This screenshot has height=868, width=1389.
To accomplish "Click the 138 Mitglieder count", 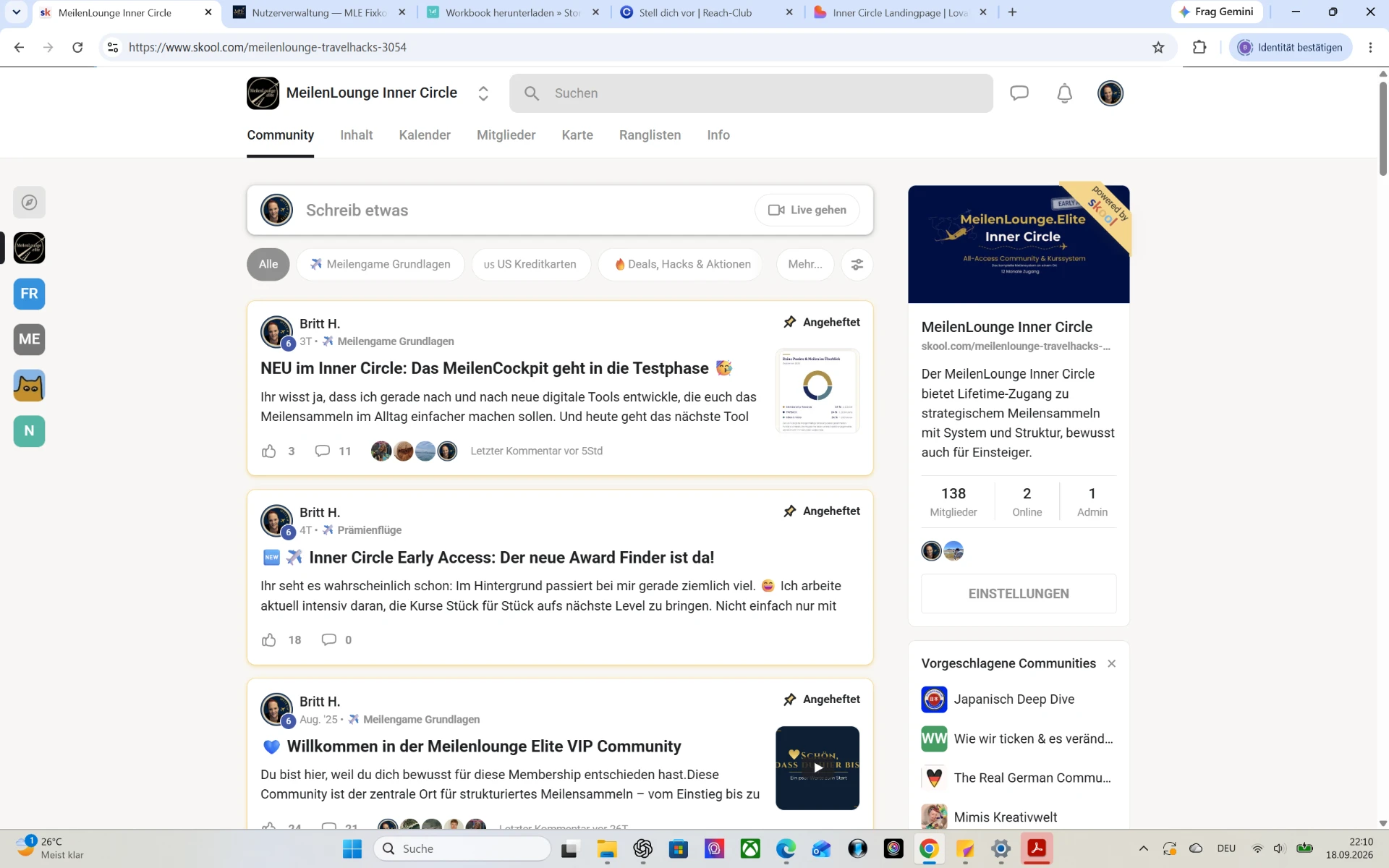I will click(x=953, y=502).
